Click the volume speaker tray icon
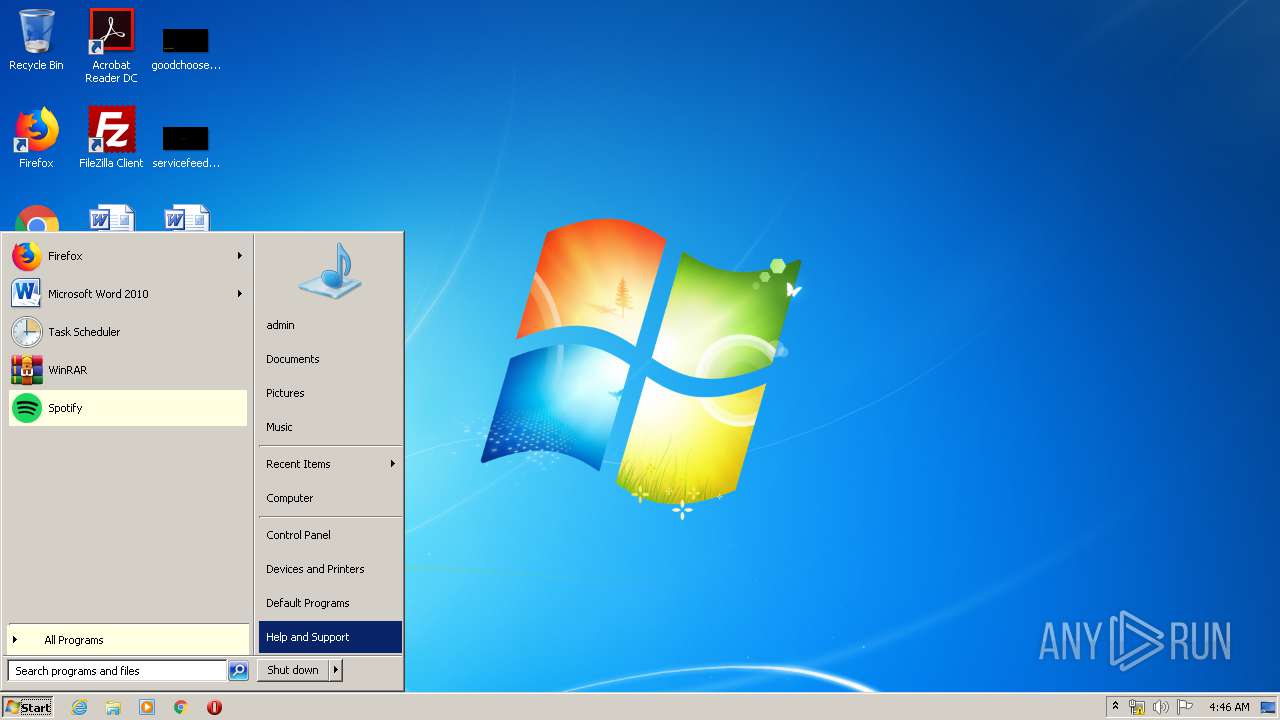Viewport: 1280px width, 720px height. tap(1161, 707)
